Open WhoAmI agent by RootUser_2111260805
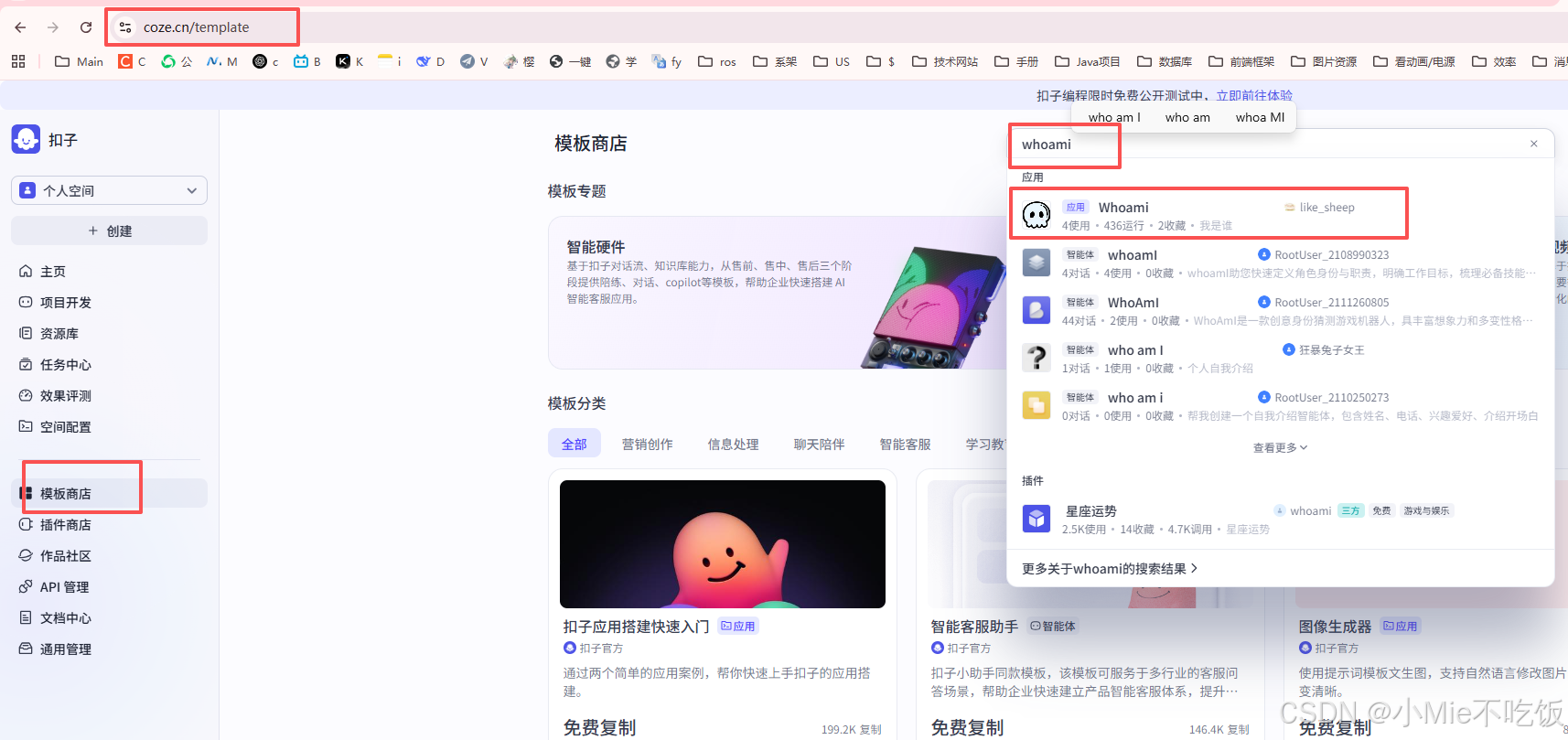 click(x=1281, y=311)
